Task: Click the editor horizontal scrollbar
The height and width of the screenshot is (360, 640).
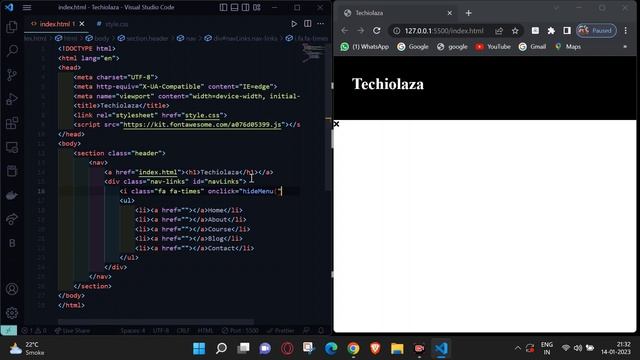Action: point(156,322)
